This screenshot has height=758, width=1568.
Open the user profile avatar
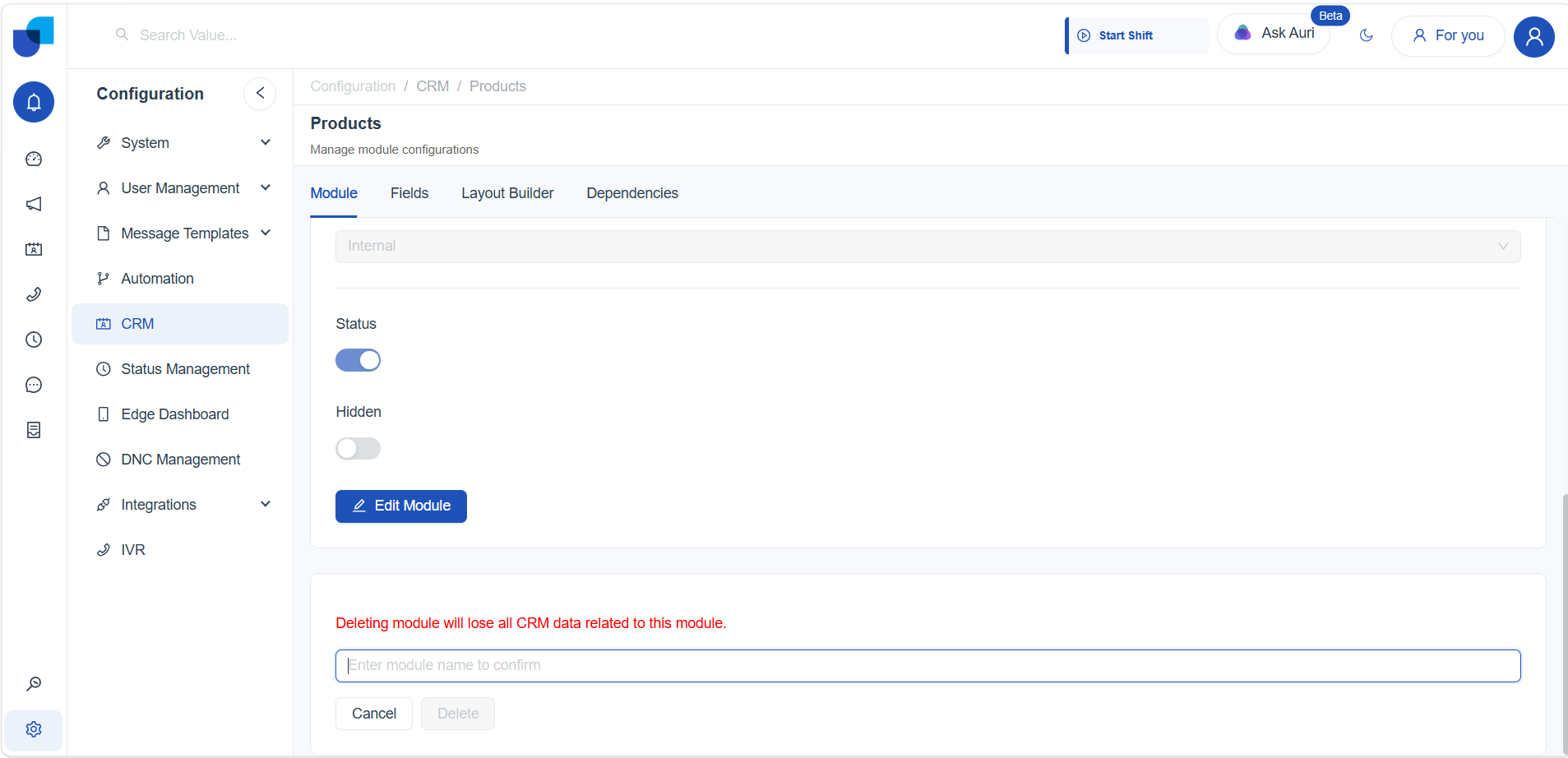click(1534, 36)
